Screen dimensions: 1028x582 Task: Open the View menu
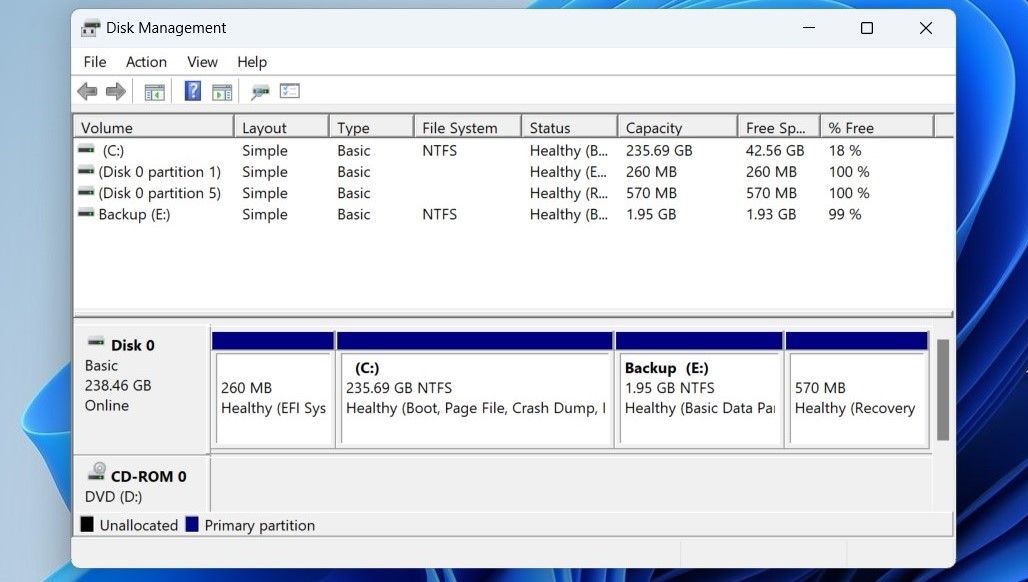(x=202, y=62)
